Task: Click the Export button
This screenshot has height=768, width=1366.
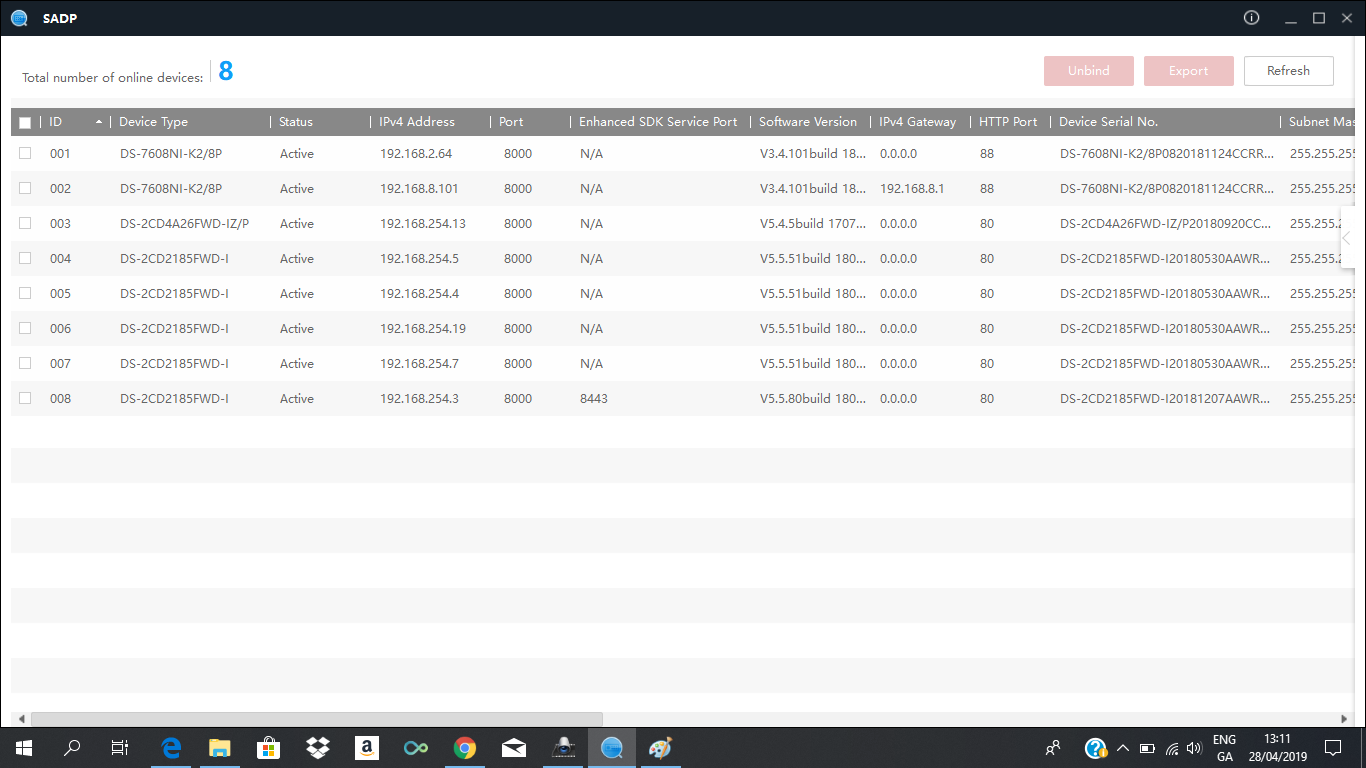Action: point(1188,71)
